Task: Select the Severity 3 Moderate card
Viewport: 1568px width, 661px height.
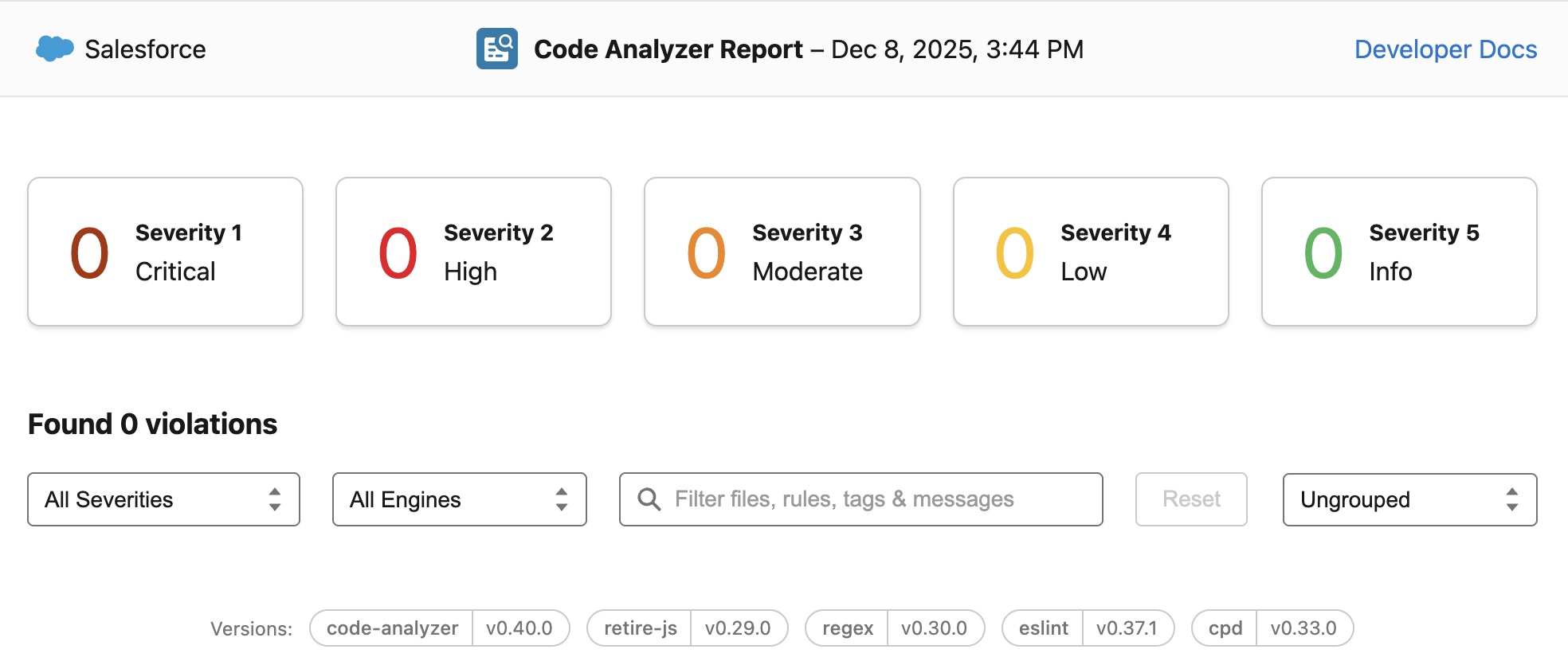Action: 782,252
